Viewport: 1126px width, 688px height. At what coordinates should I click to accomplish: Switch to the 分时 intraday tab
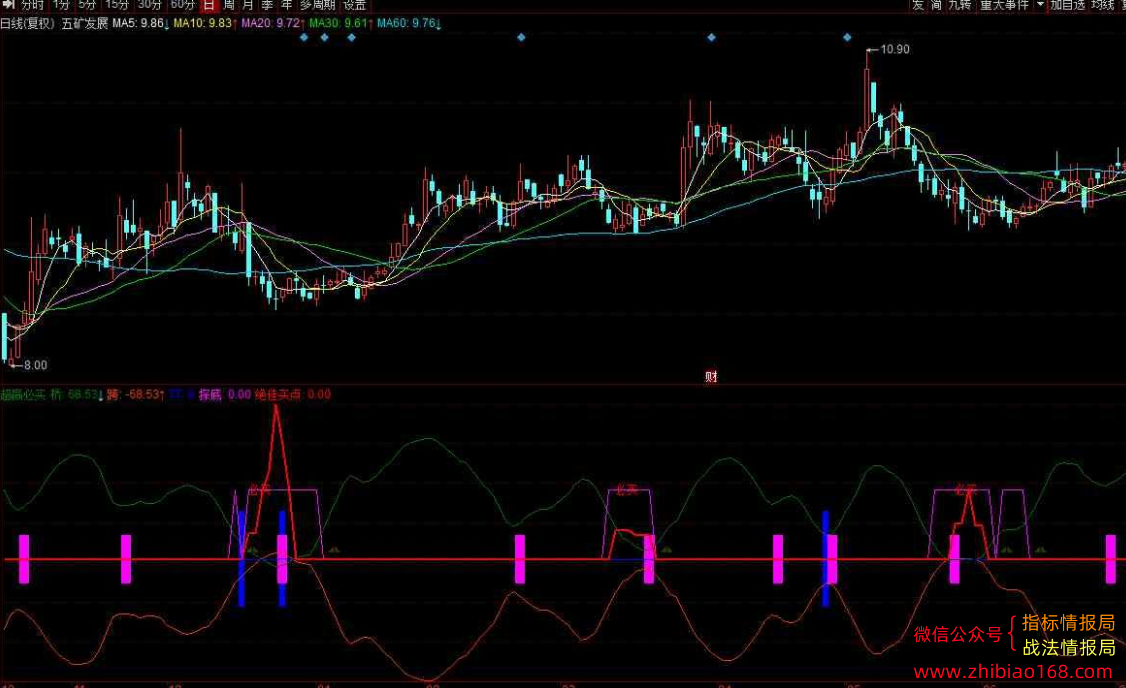pos(34,4)
